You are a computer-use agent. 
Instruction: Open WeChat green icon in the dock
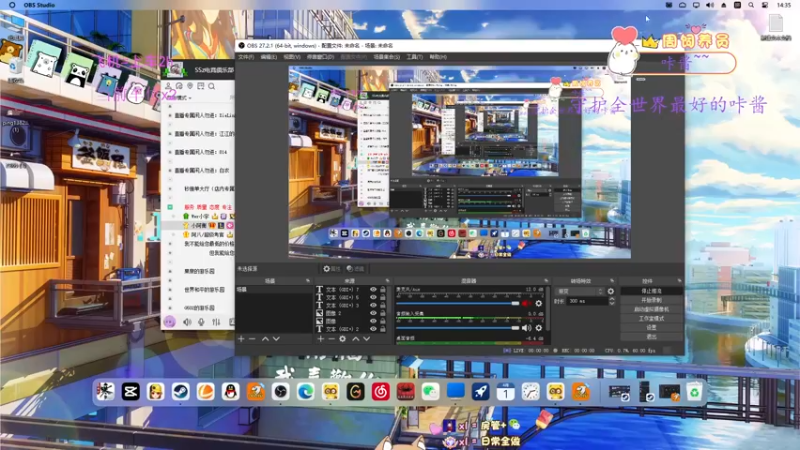pyautogui.click(x=430, y=392)
